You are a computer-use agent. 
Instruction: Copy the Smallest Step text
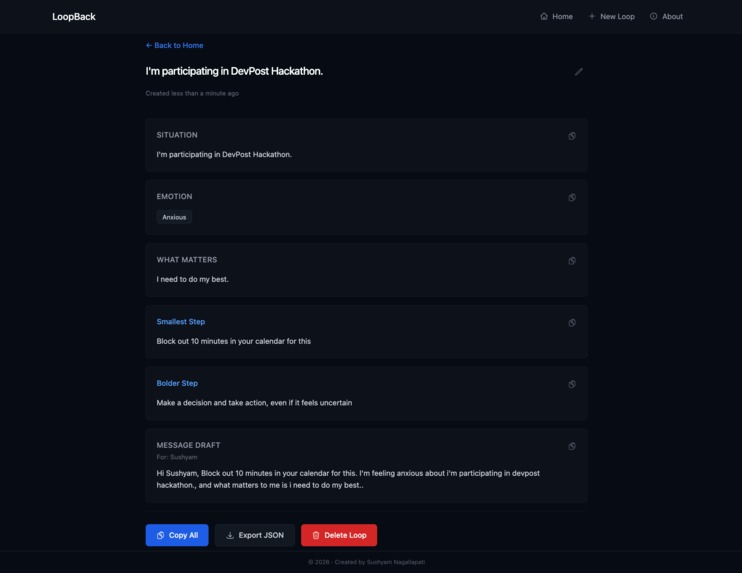coord(572,323)
